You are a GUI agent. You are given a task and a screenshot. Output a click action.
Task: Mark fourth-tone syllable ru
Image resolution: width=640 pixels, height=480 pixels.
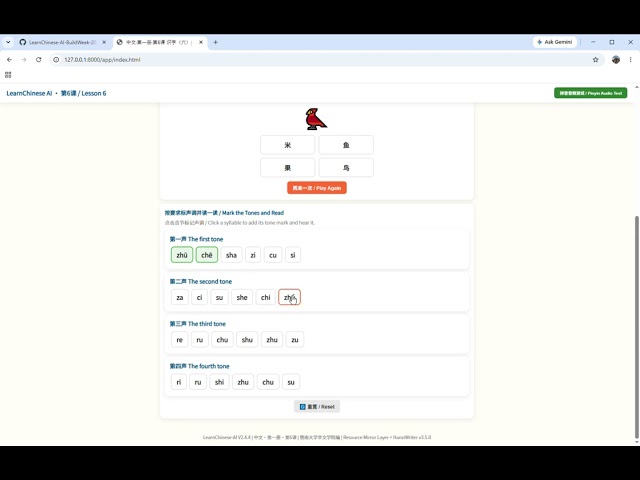coord(198,382)
